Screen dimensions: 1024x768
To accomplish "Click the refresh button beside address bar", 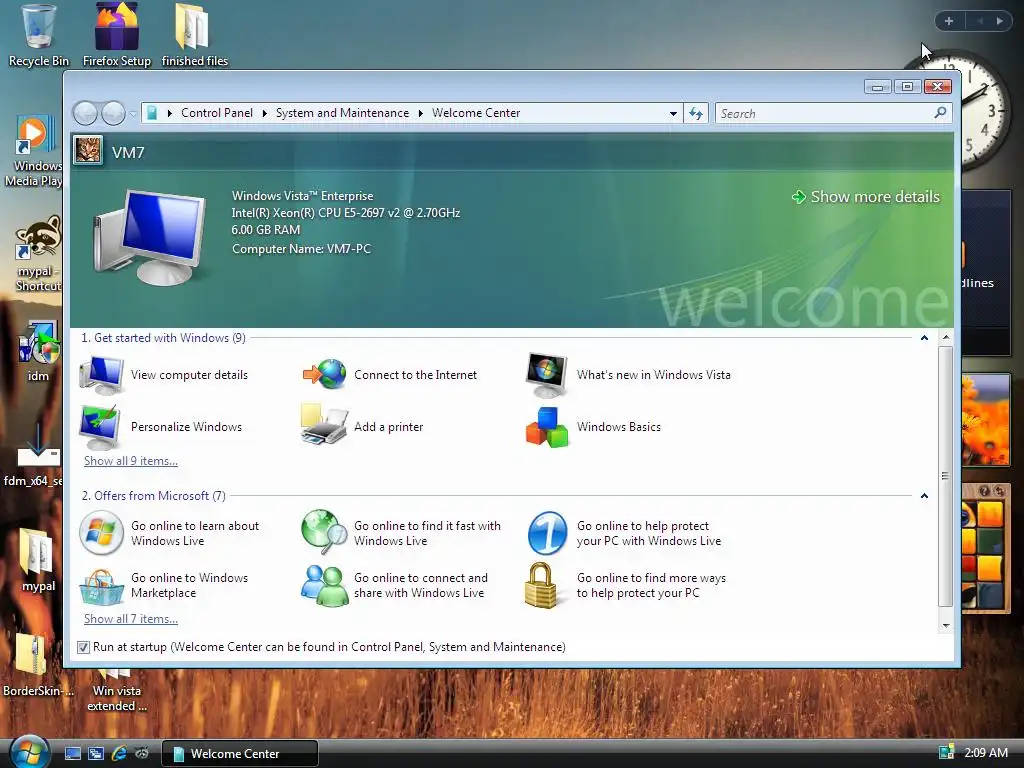I will [696, 114].
